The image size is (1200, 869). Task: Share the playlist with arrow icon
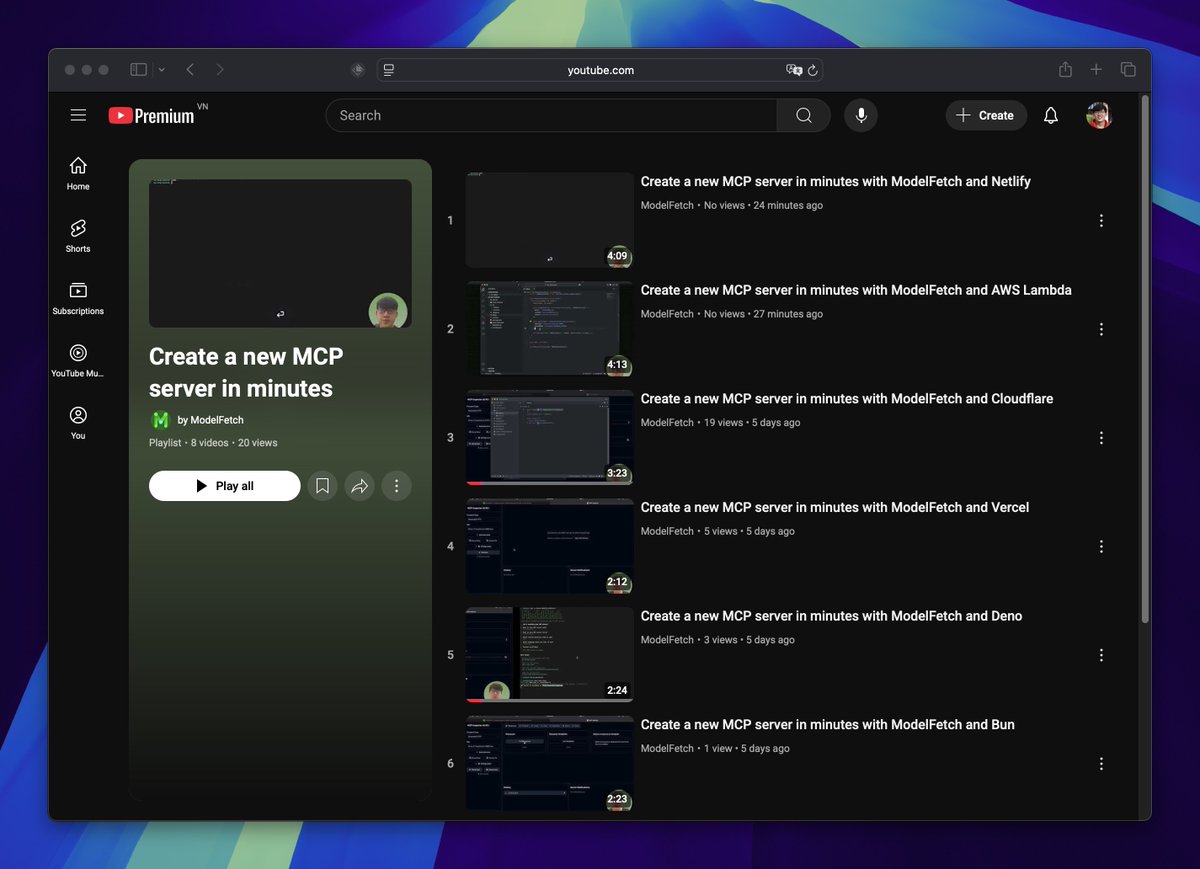click(359, 486)
